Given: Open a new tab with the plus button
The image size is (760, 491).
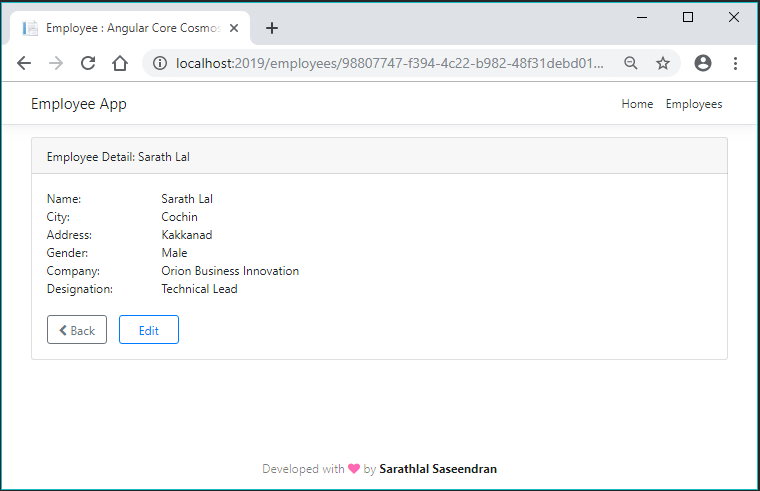Looking at the screenshot, I should pyautogui.click(x=272, y=28).
